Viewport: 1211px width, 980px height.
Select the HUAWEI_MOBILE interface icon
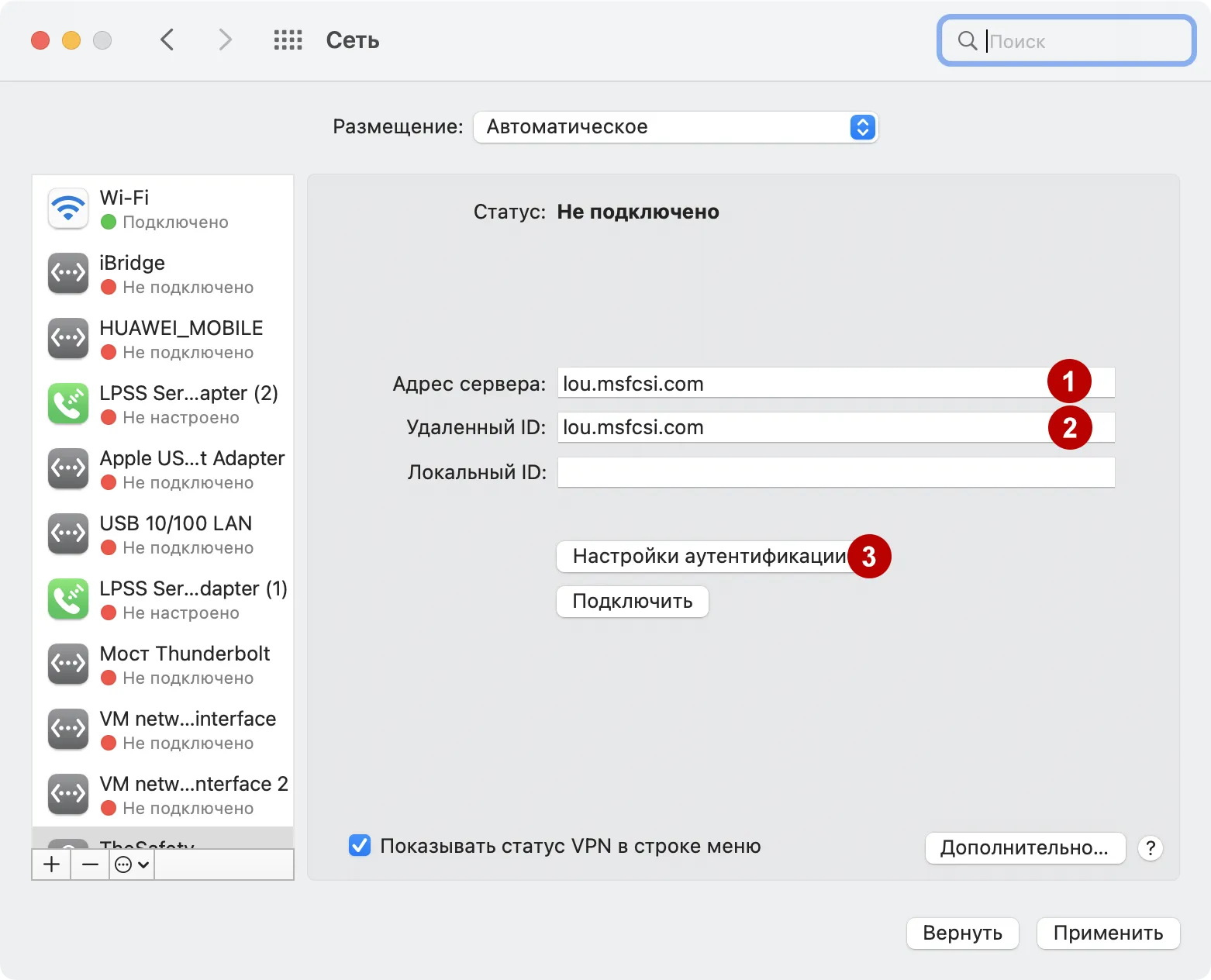point(67,338)
